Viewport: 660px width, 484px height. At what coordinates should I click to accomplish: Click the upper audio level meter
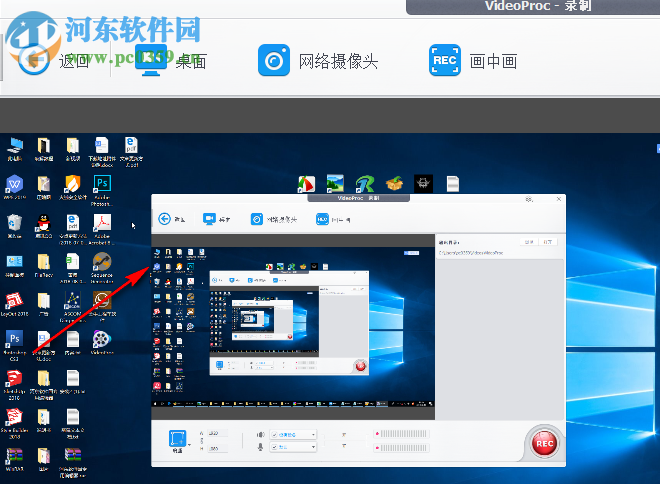(x=402, y=434)
